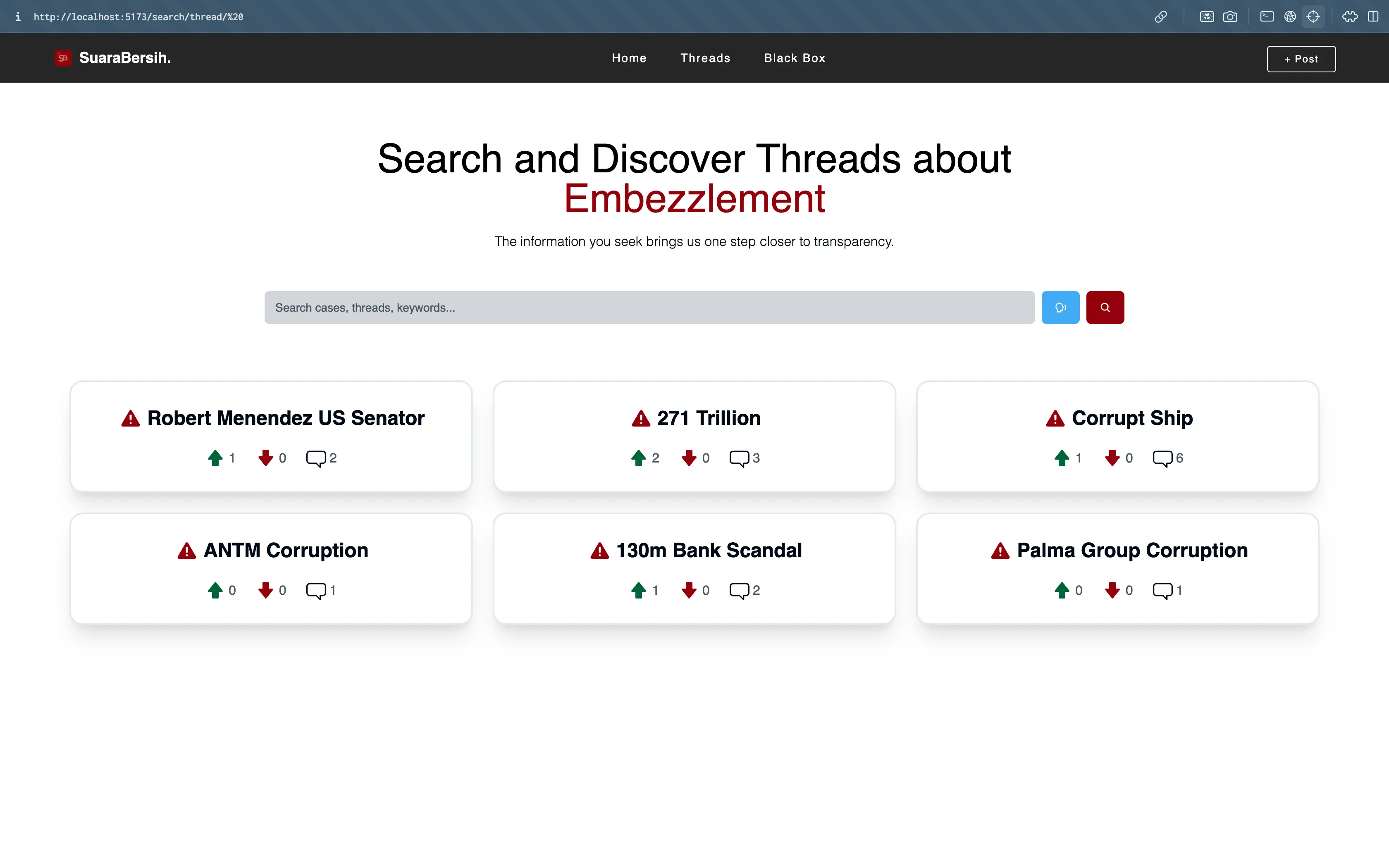Click warning icon on 271 Trillion card
The height and width of the screenshot is (868, 1389).
click(x=640, y=418)
